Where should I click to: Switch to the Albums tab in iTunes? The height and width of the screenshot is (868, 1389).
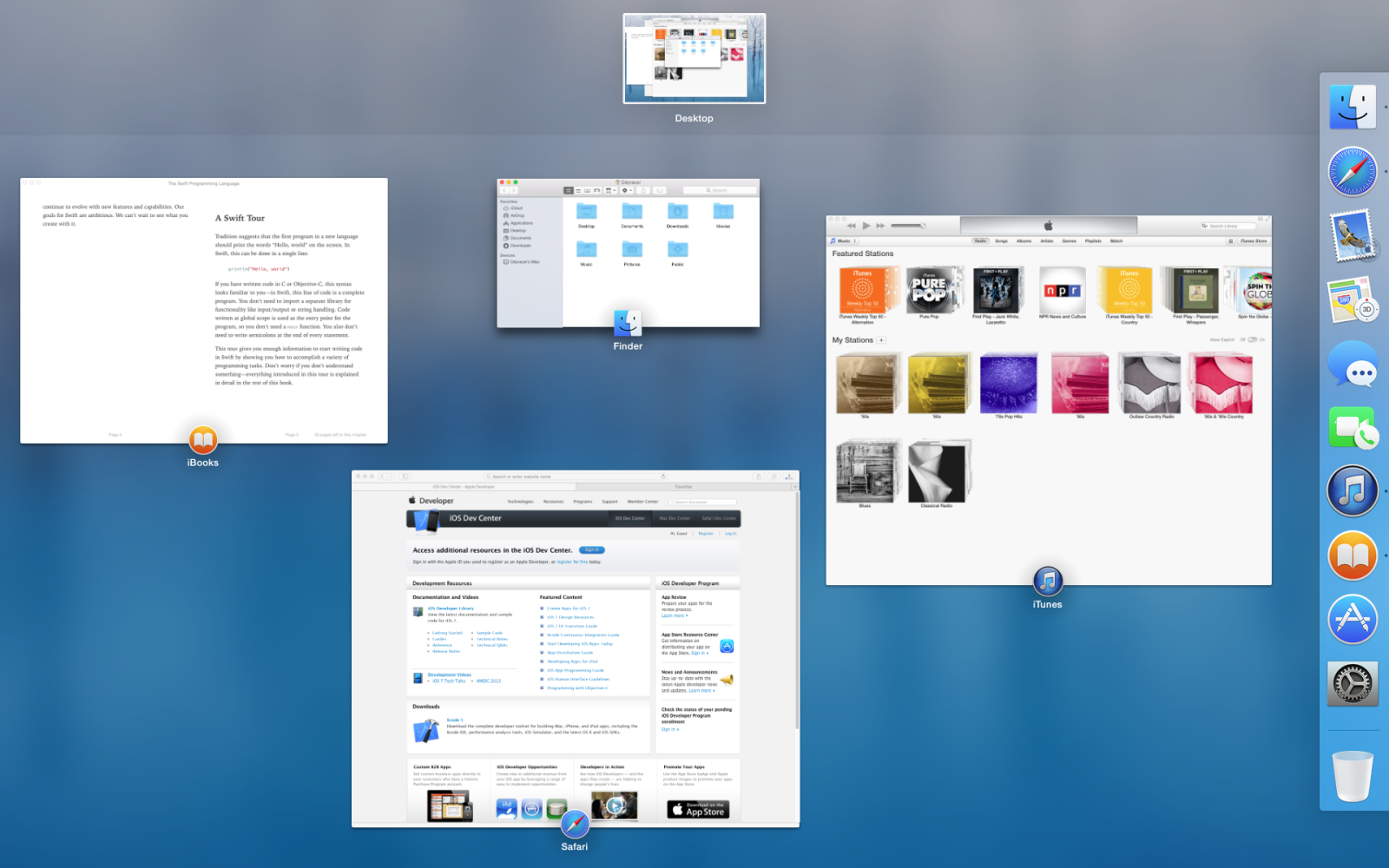[x=1024, y=241]
